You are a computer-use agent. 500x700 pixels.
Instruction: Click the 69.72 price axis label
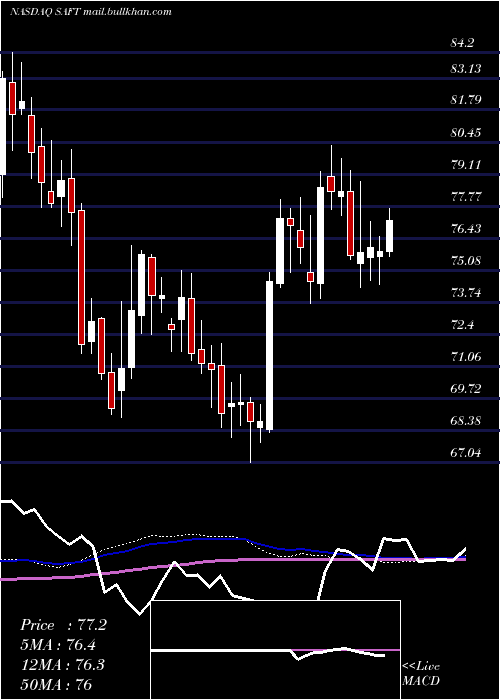click(x=466, y=389)
